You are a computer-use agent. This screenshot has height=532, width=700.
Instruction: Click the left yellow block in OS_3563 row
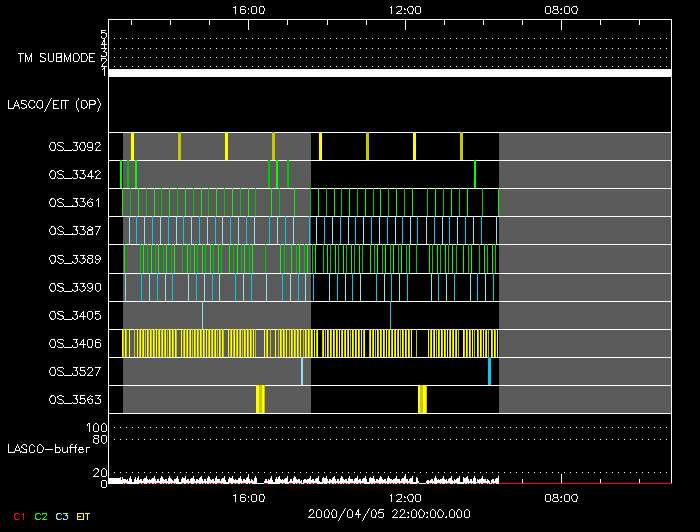coord(260,399)
